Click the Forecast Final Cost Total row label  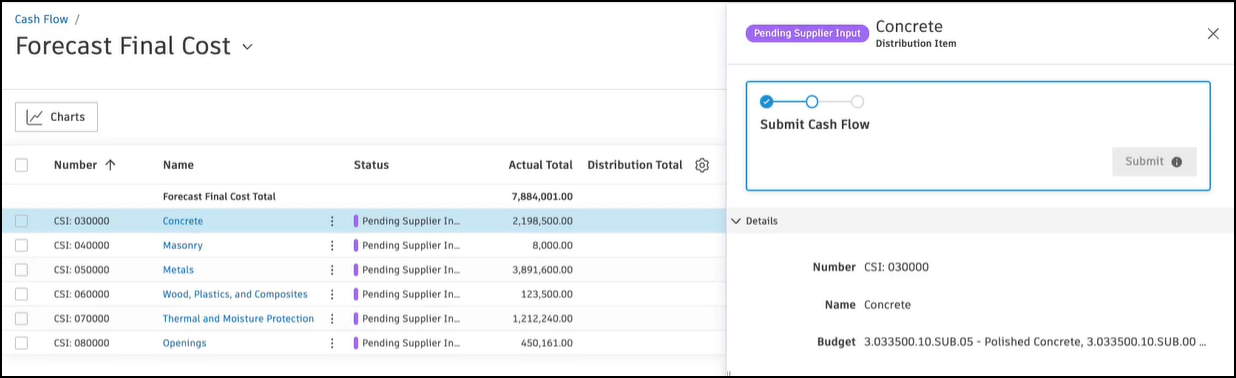tap(219, 197)
